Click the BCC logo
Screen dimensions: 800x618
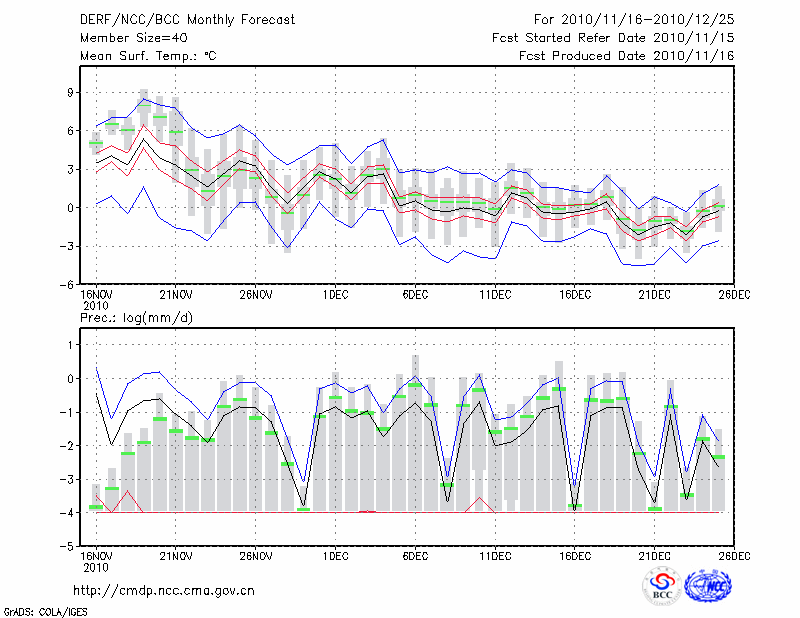(662, 587)
